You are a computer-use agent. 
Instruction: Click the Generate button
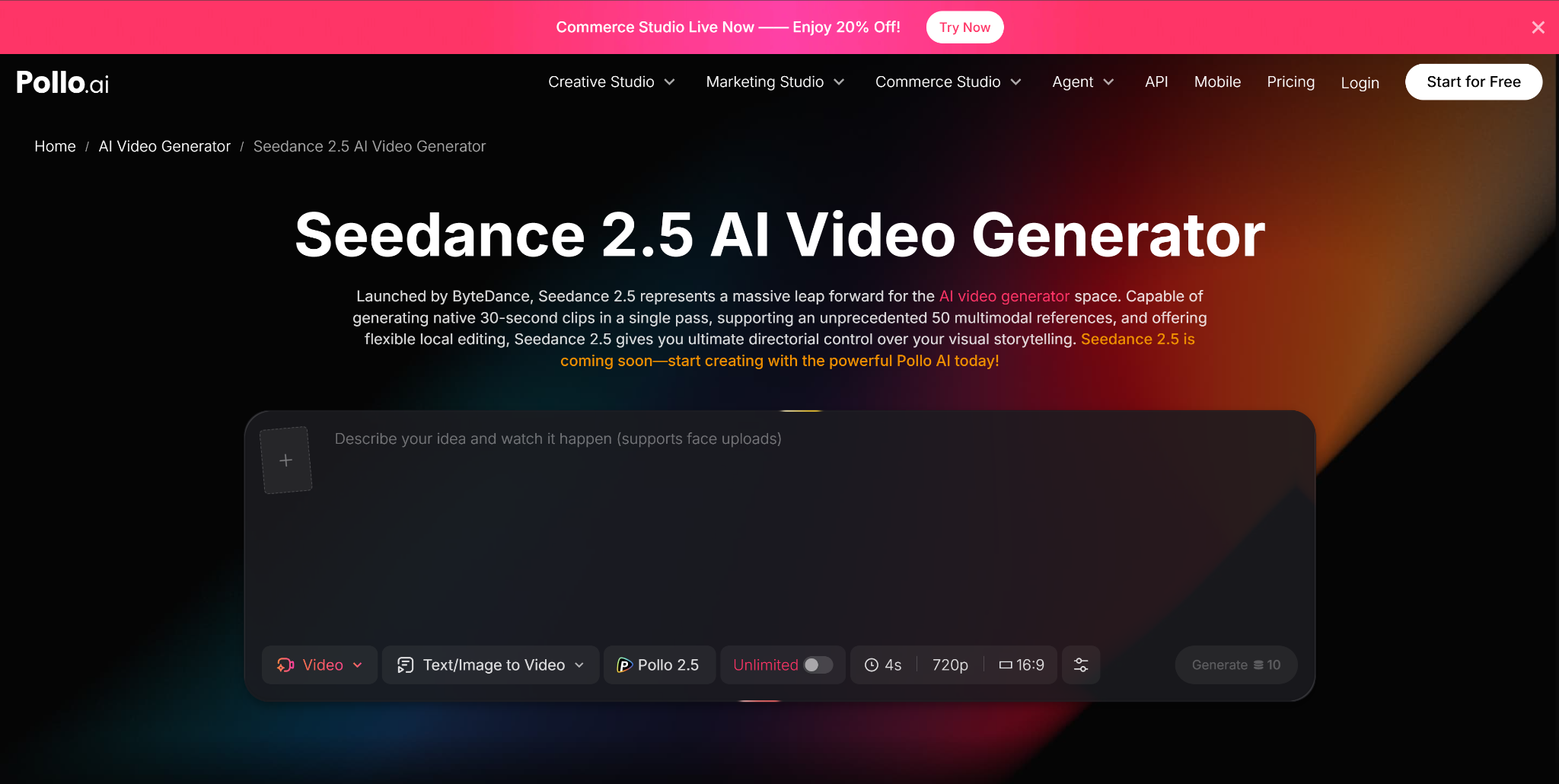(x=1236, y=664)
